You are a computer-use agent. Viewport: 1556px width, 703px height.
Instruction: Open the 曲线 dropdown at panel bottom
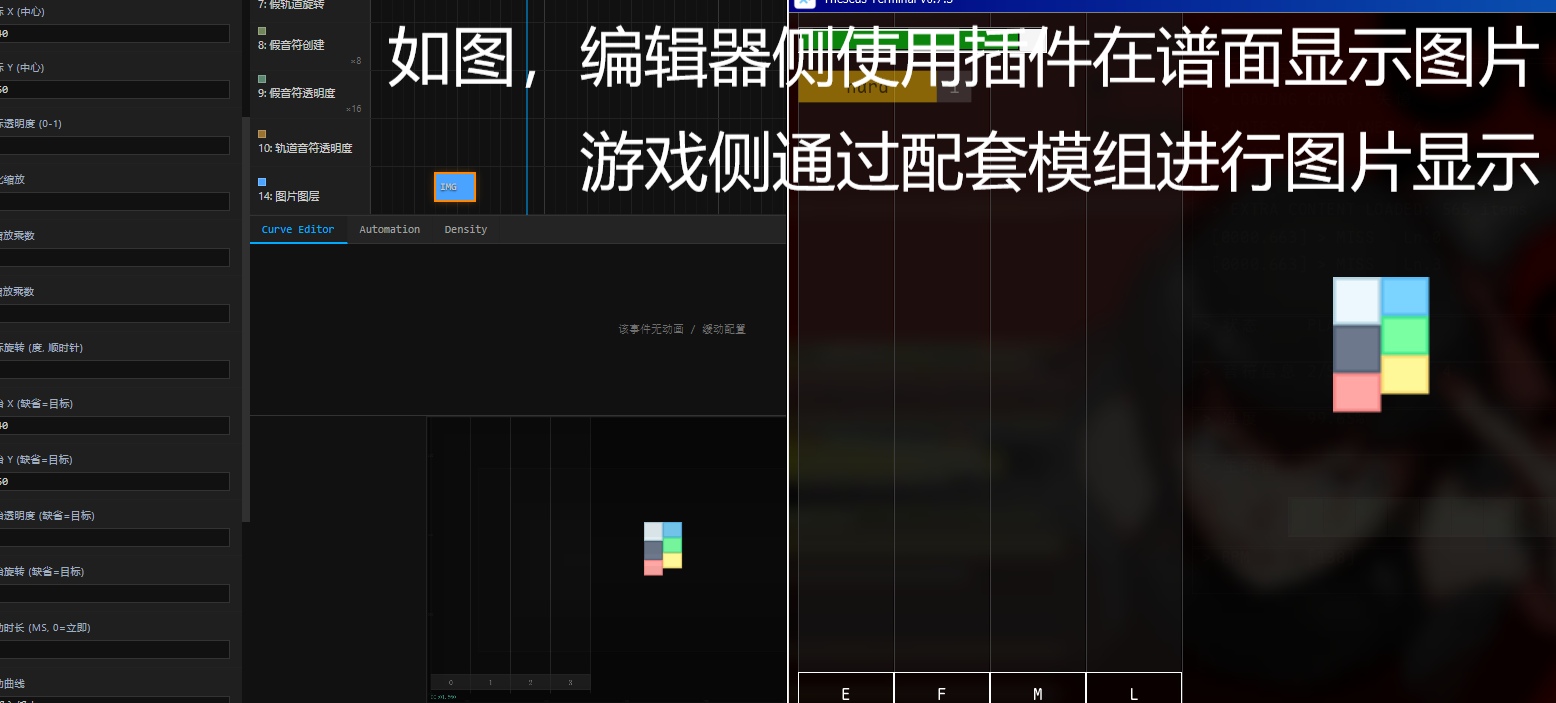point(114,699)
